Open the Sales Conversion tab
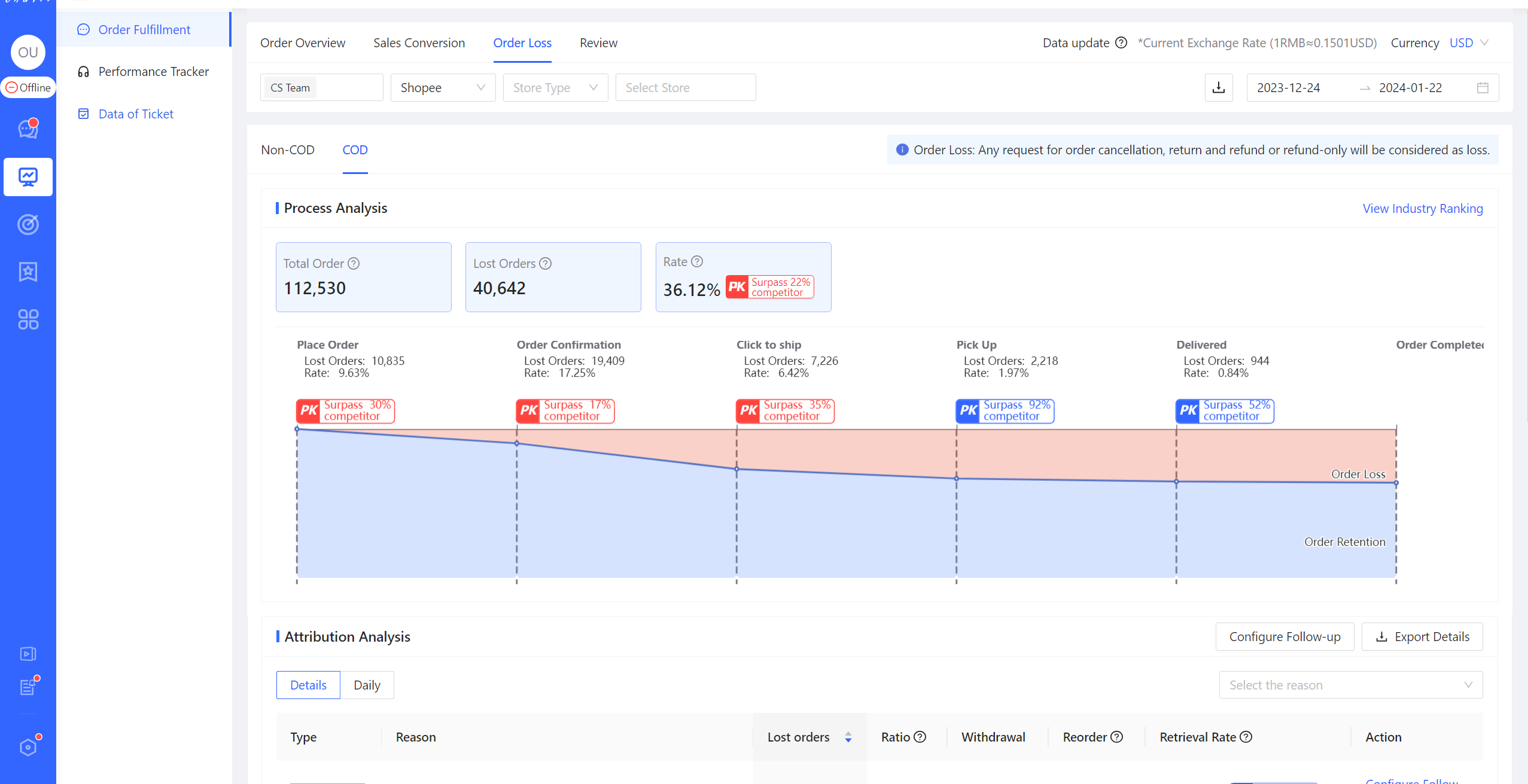 pos(419,42)
